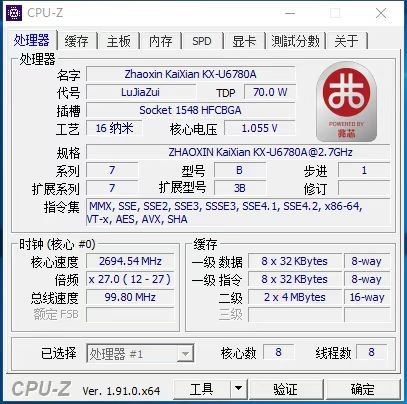Minimize the CPU-Z window
The image size is (407, 404).
coord(290,13)
